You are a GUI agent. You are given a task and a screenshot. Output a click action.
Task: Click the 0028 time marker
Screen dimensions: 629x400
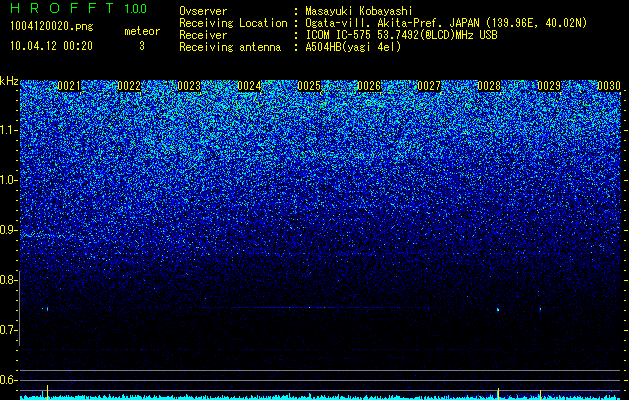coord(489,86)
